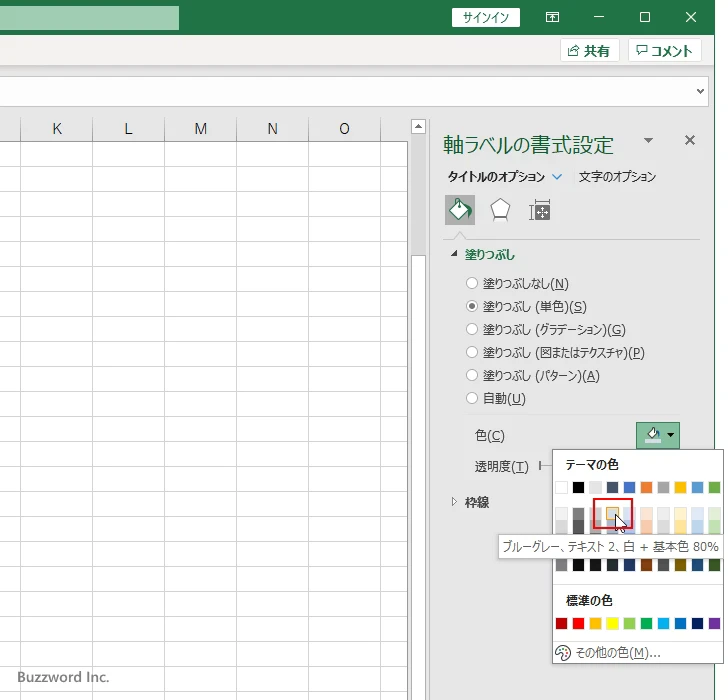The width and height of the screenshot is (728, 700).
Task: Pick green accent in theme top row
Action: [715, 487]
